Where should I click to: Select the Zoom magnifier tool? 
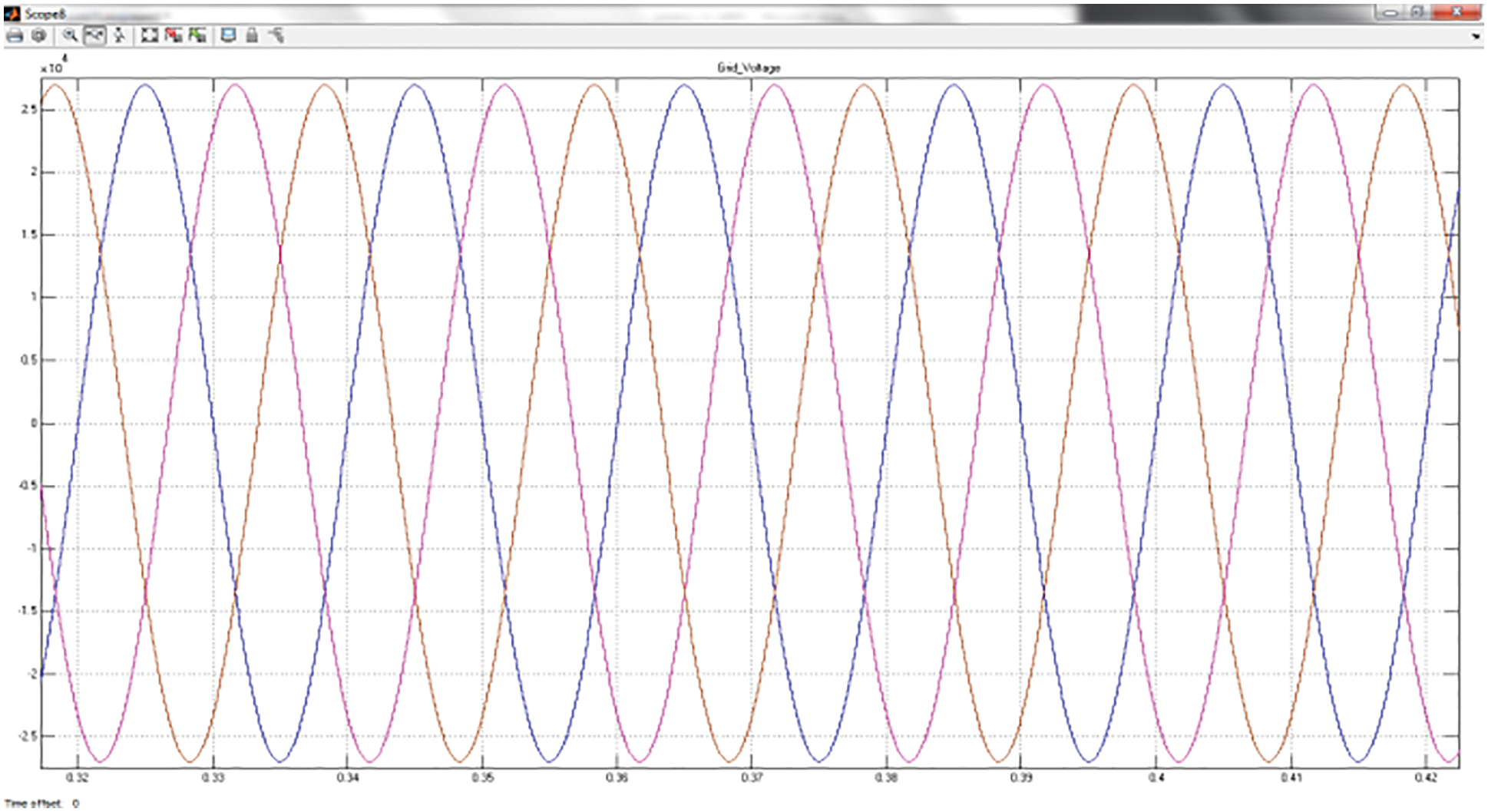click(x=70, y=35)
